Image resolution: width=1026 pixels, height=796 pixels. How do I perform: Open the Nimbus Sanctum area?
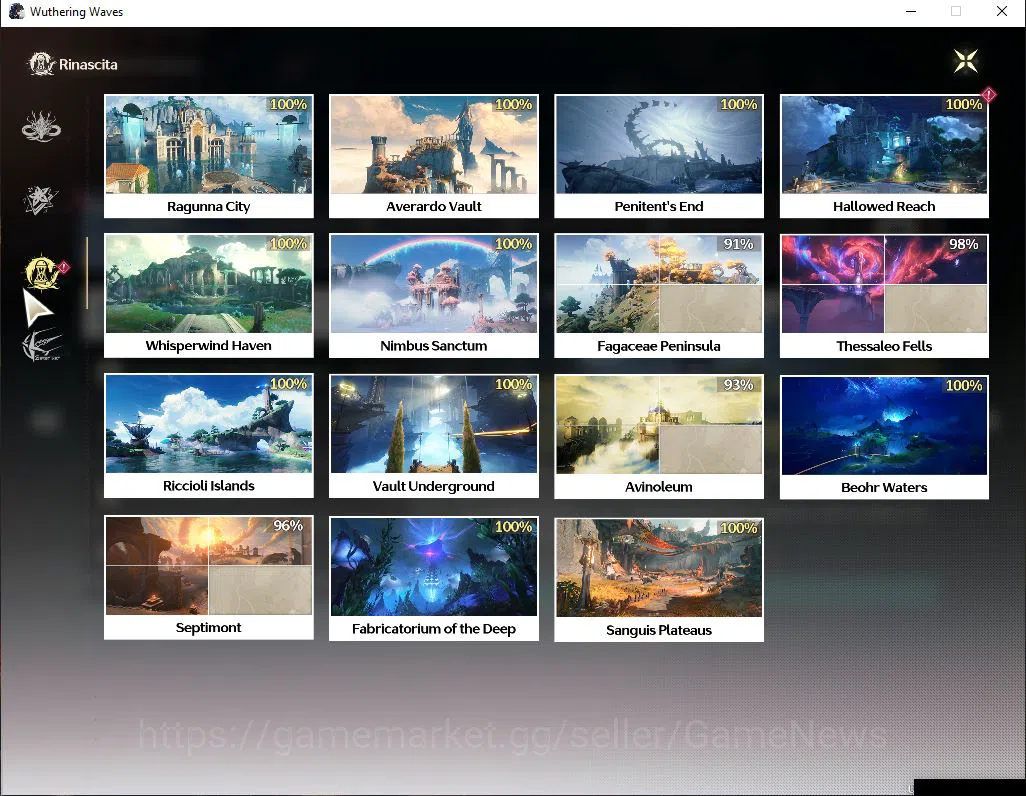click(434, 295)
